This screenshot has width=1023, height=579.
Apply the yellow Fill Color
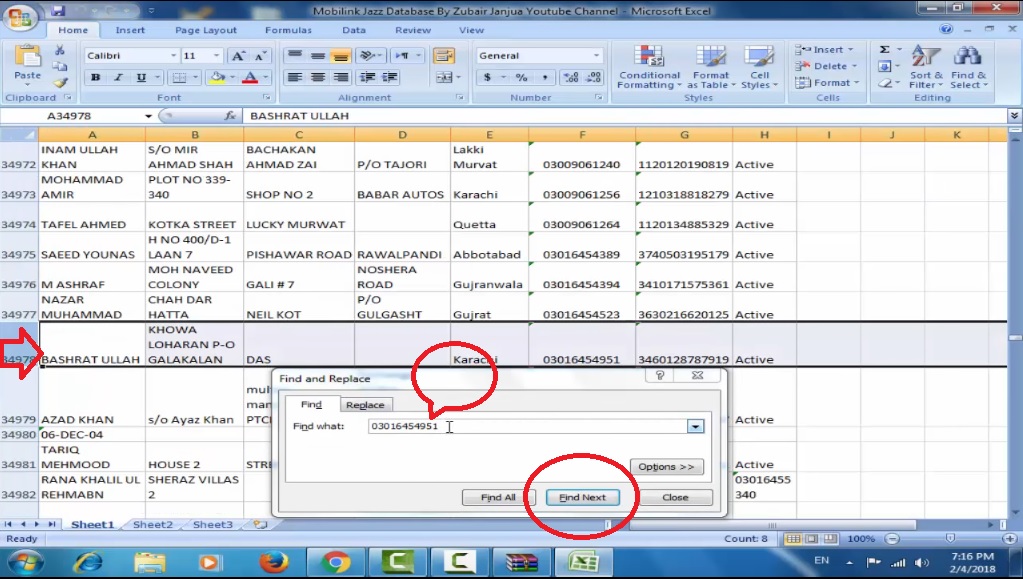(x=217, y=78)
